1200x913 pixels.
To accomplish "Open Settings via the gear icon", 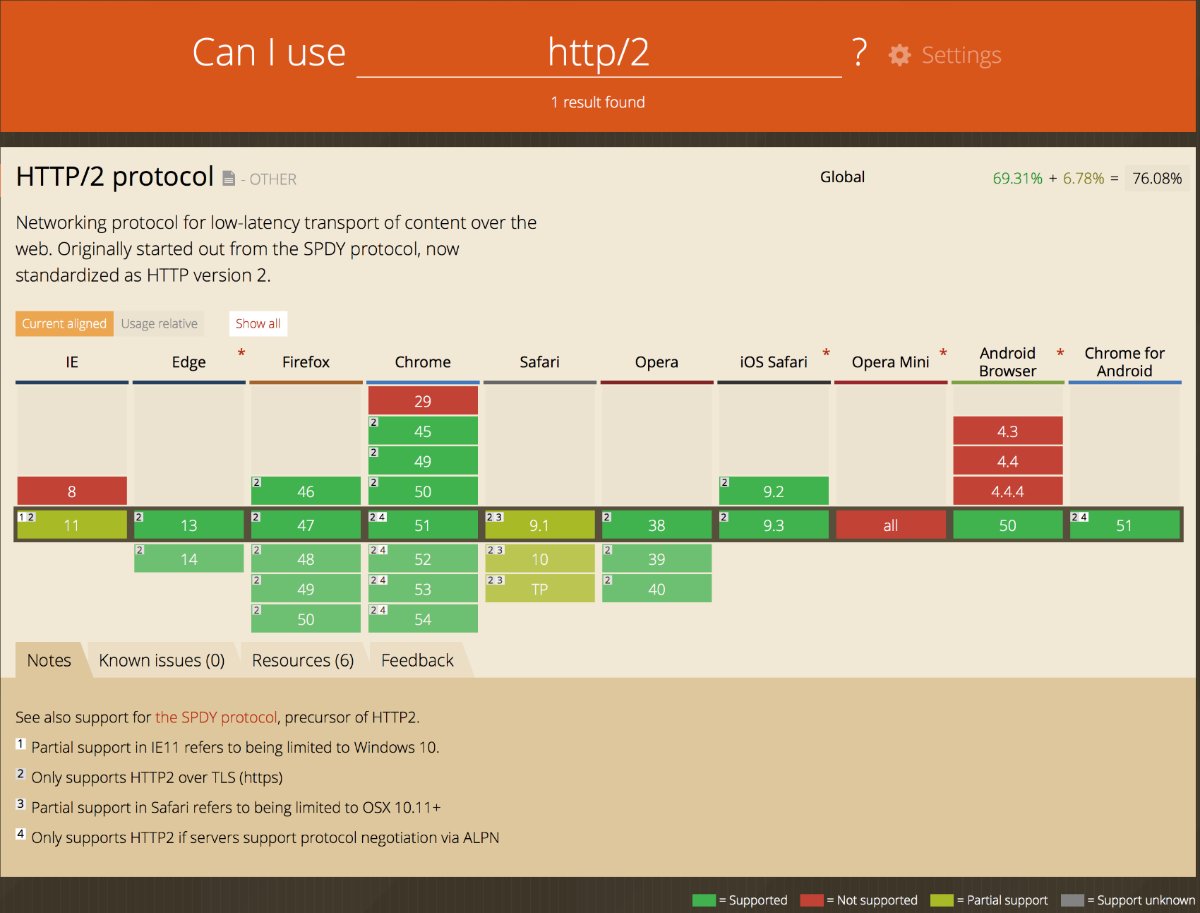I will click(899, 56).
